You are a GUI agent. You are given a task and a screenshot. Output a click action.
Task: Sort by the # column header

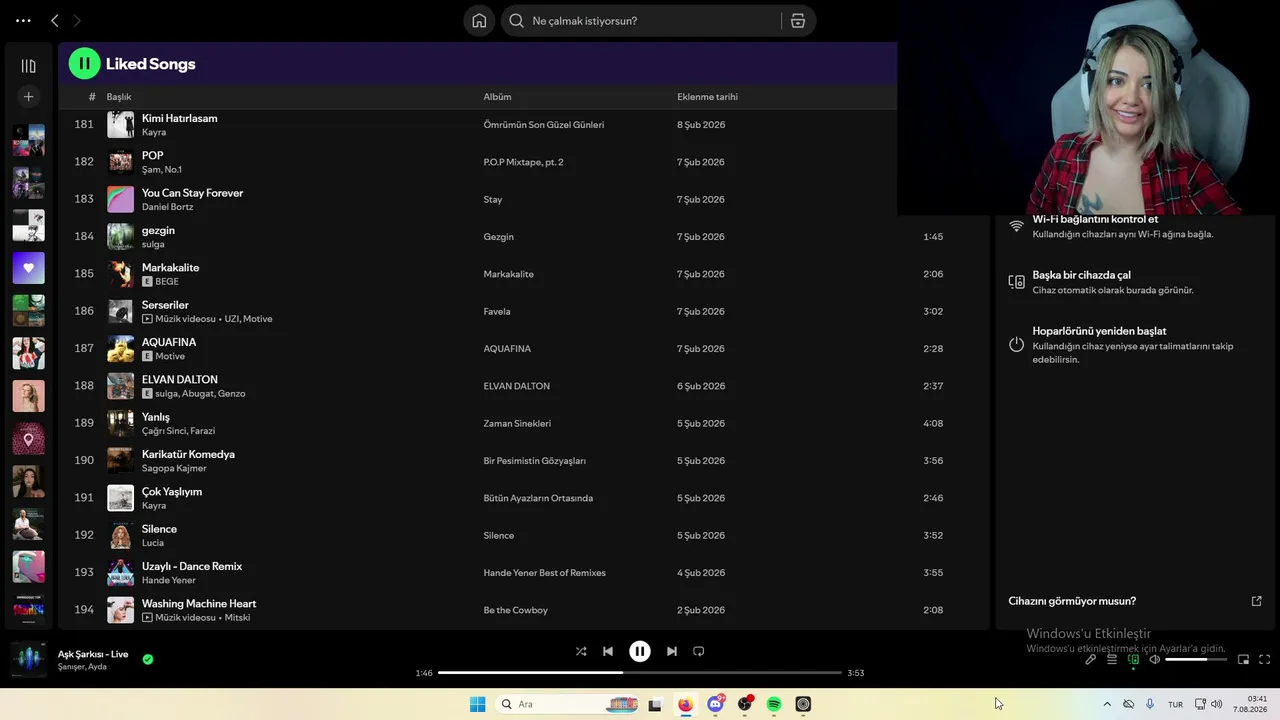click(x=92, y=97)
